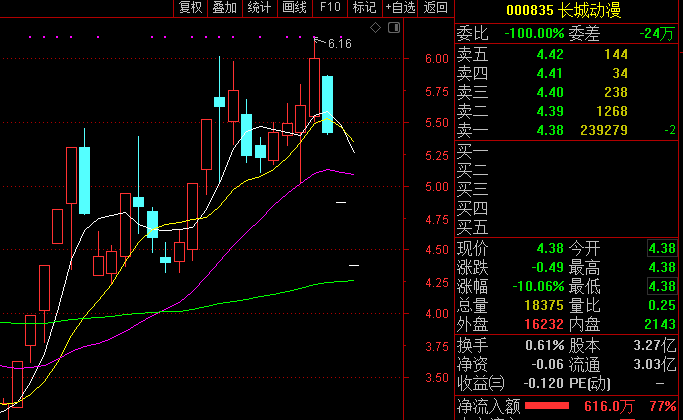Select the 卖四 price 4.41

tap(550, 73)
